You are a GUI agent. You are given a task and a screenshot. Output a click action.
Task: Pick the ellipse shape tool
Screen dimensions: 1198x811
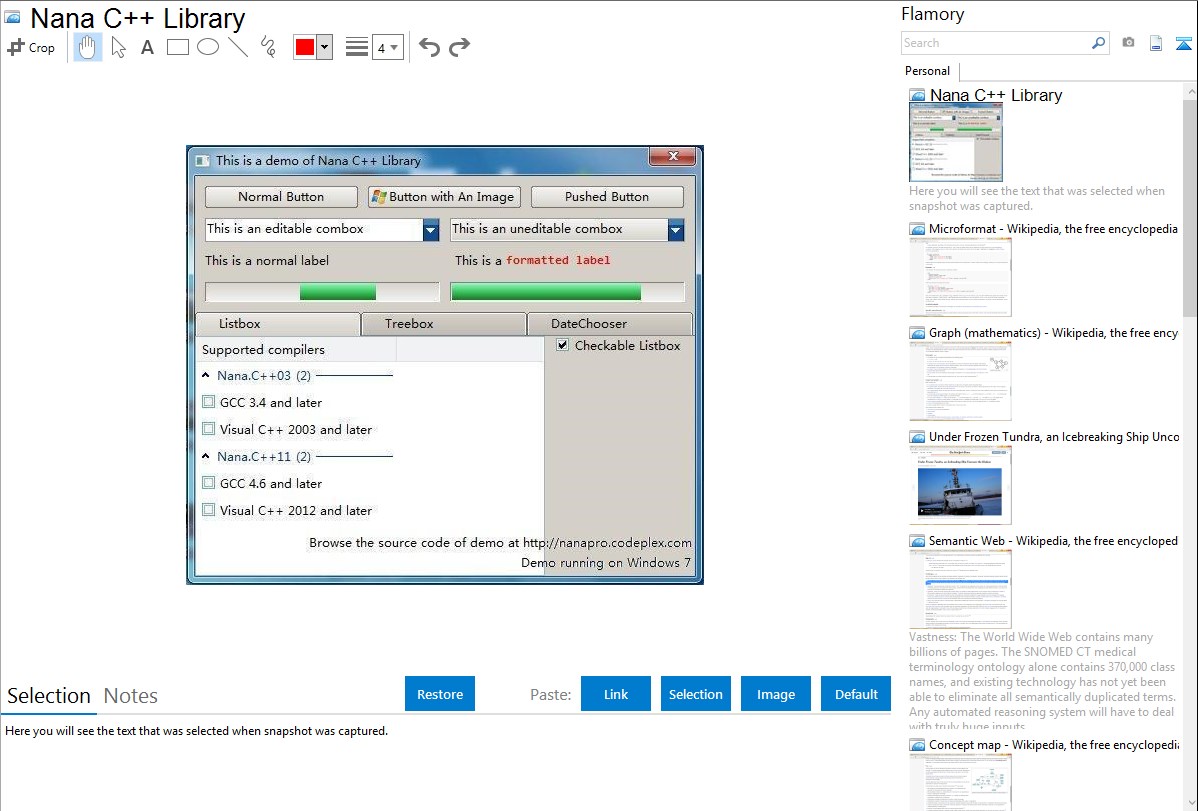tap(208, 47)
